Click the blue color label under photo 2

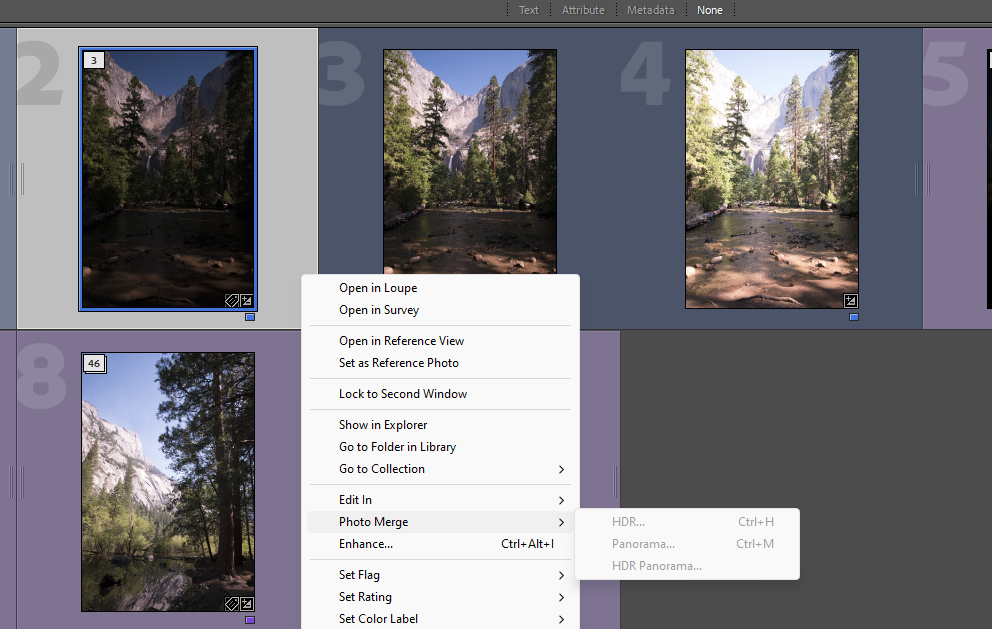click(250, 317)
